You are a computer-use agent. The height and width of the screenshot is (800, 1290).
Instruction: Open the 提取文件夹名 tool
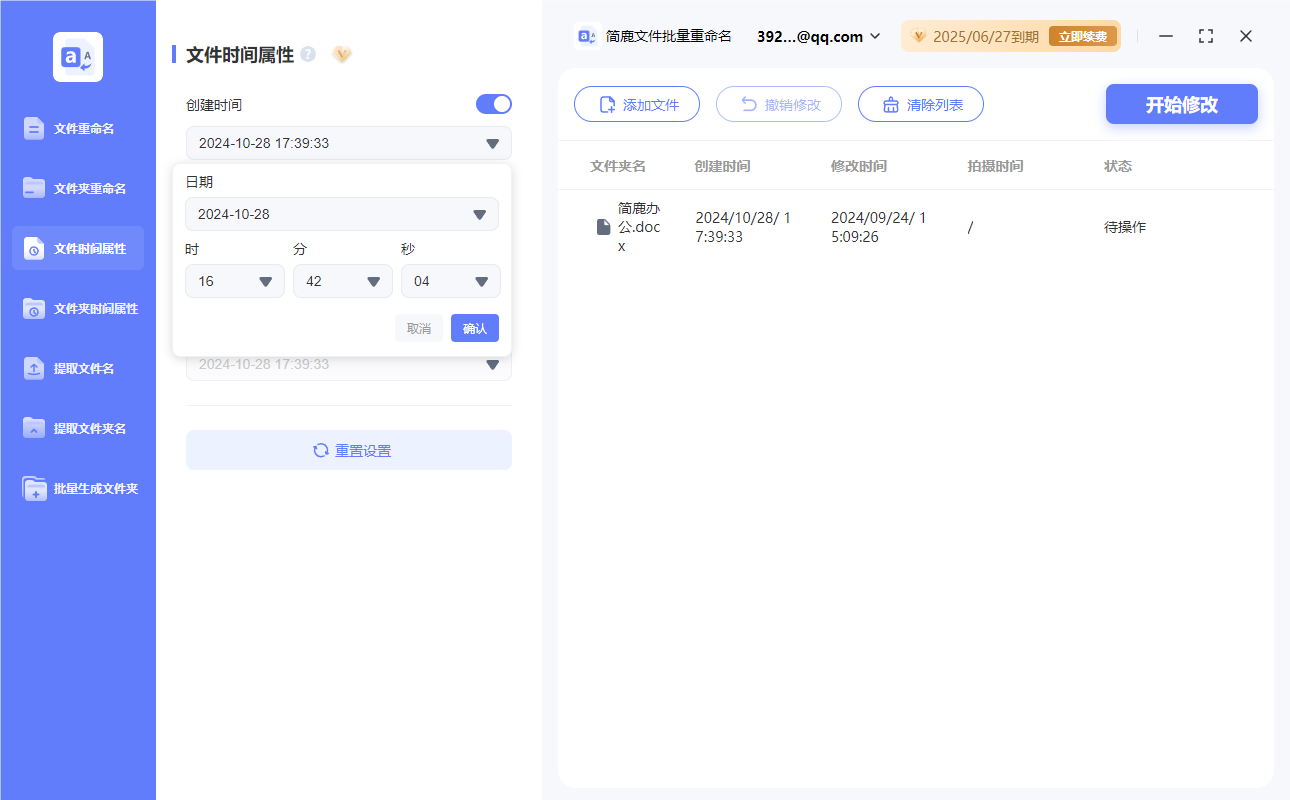click(77, 428)
